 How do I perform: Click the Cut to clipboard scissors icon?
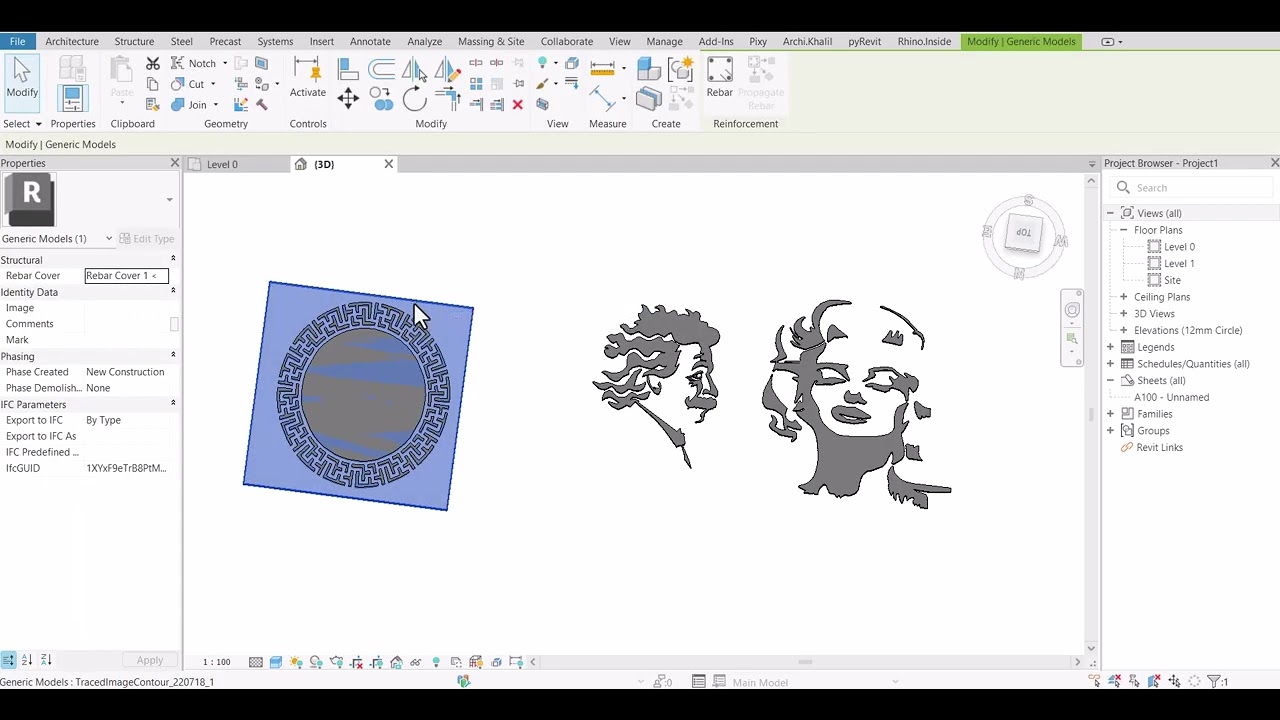tap(153, 63)
